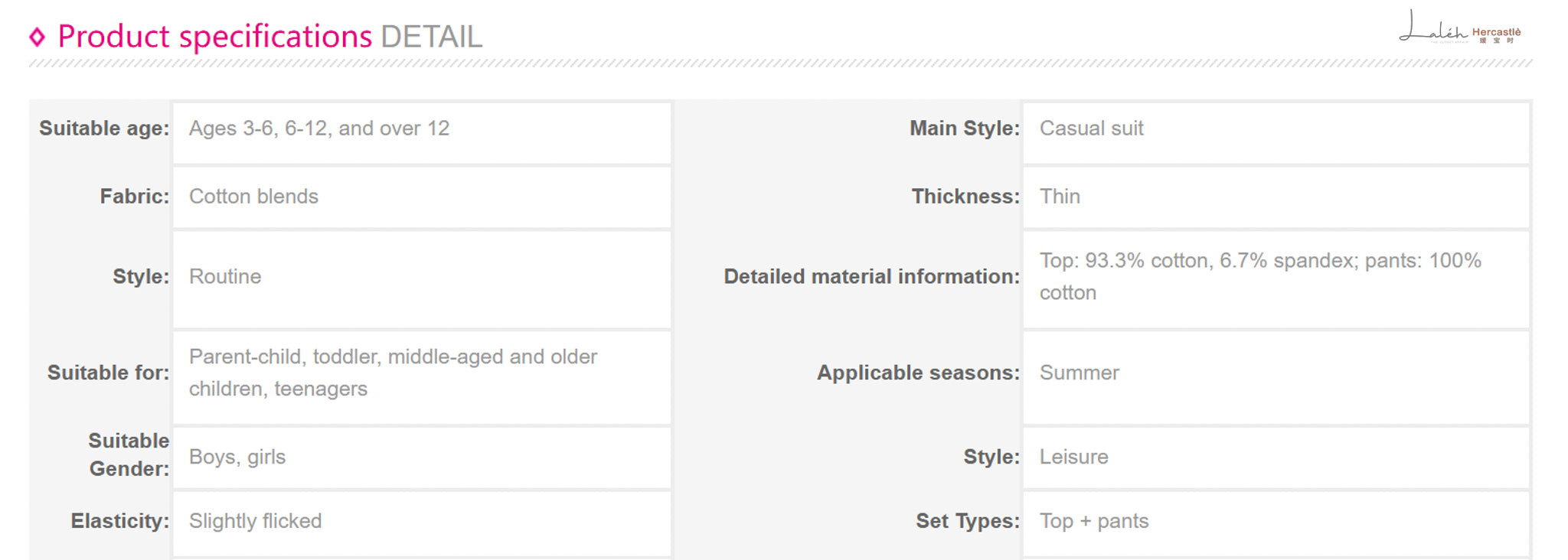
Task: Click the Detailed material information label
Action: pos(871,276)
